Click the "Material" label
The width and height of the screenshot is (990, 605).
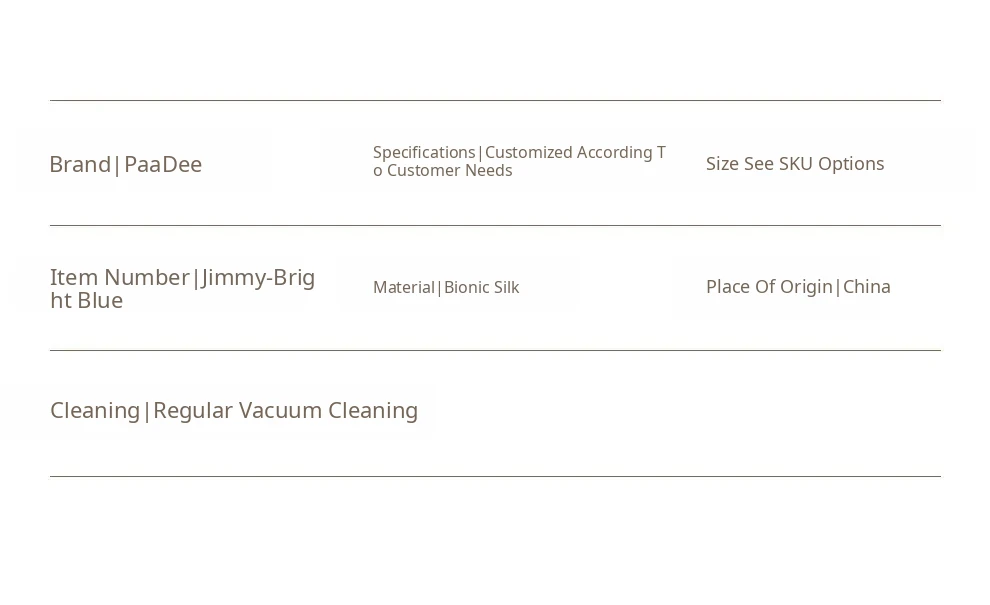tap(403, 288)
